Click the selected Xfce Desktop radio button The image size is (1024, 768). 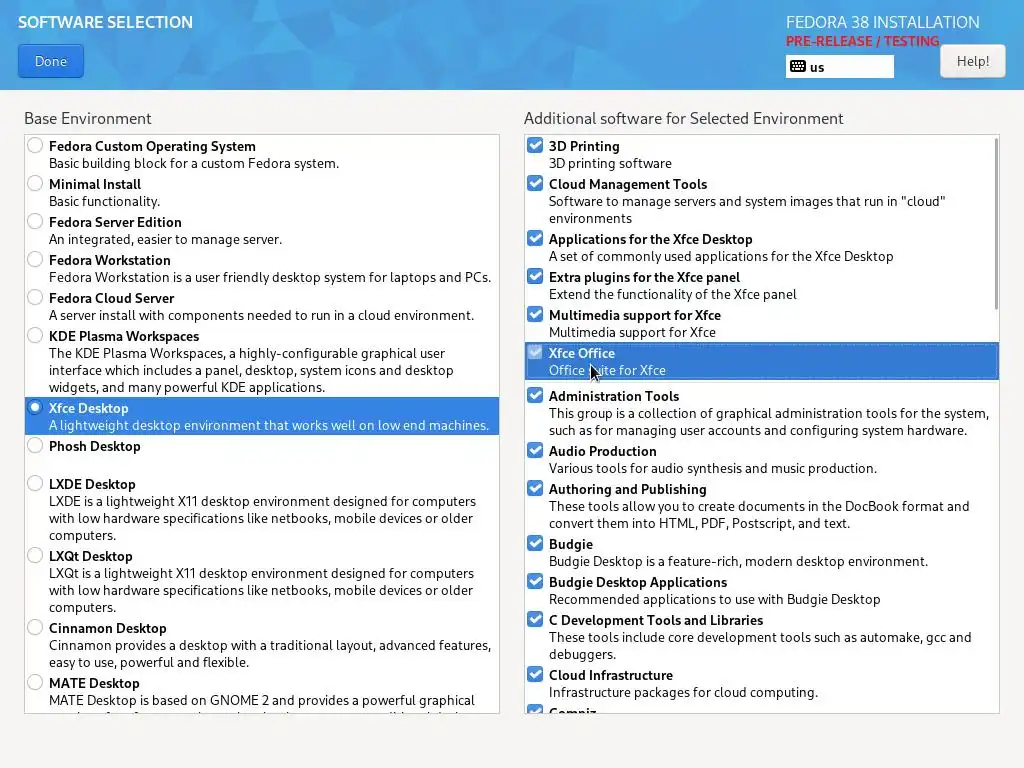click(35, 408)
